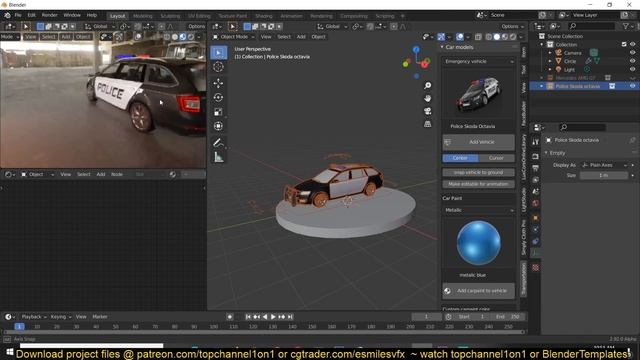Select the Move tool

tap(218, 83)
